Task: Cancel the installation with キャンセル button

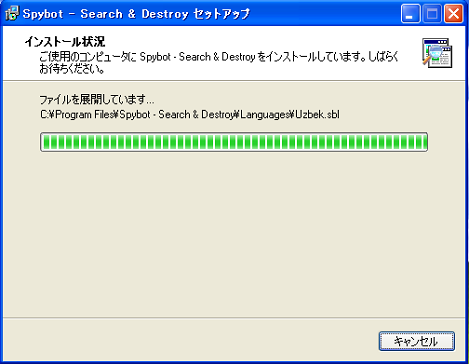Action: click(x=417, y=341)
